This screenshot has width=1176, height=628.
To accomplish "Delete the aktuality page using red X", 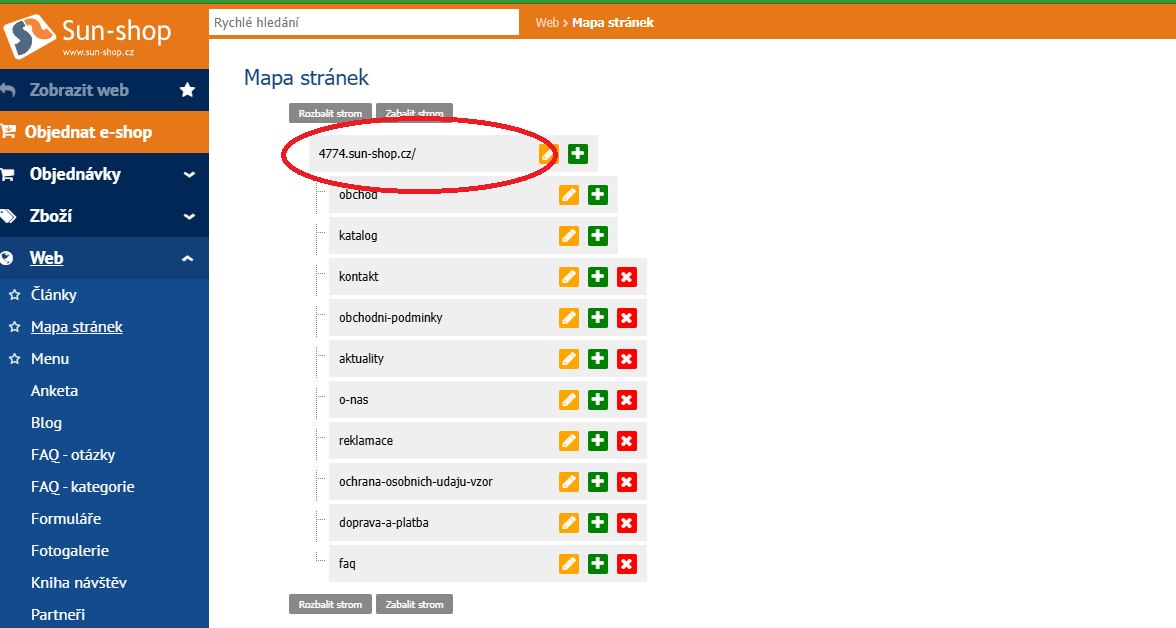I will click(627, 359).
